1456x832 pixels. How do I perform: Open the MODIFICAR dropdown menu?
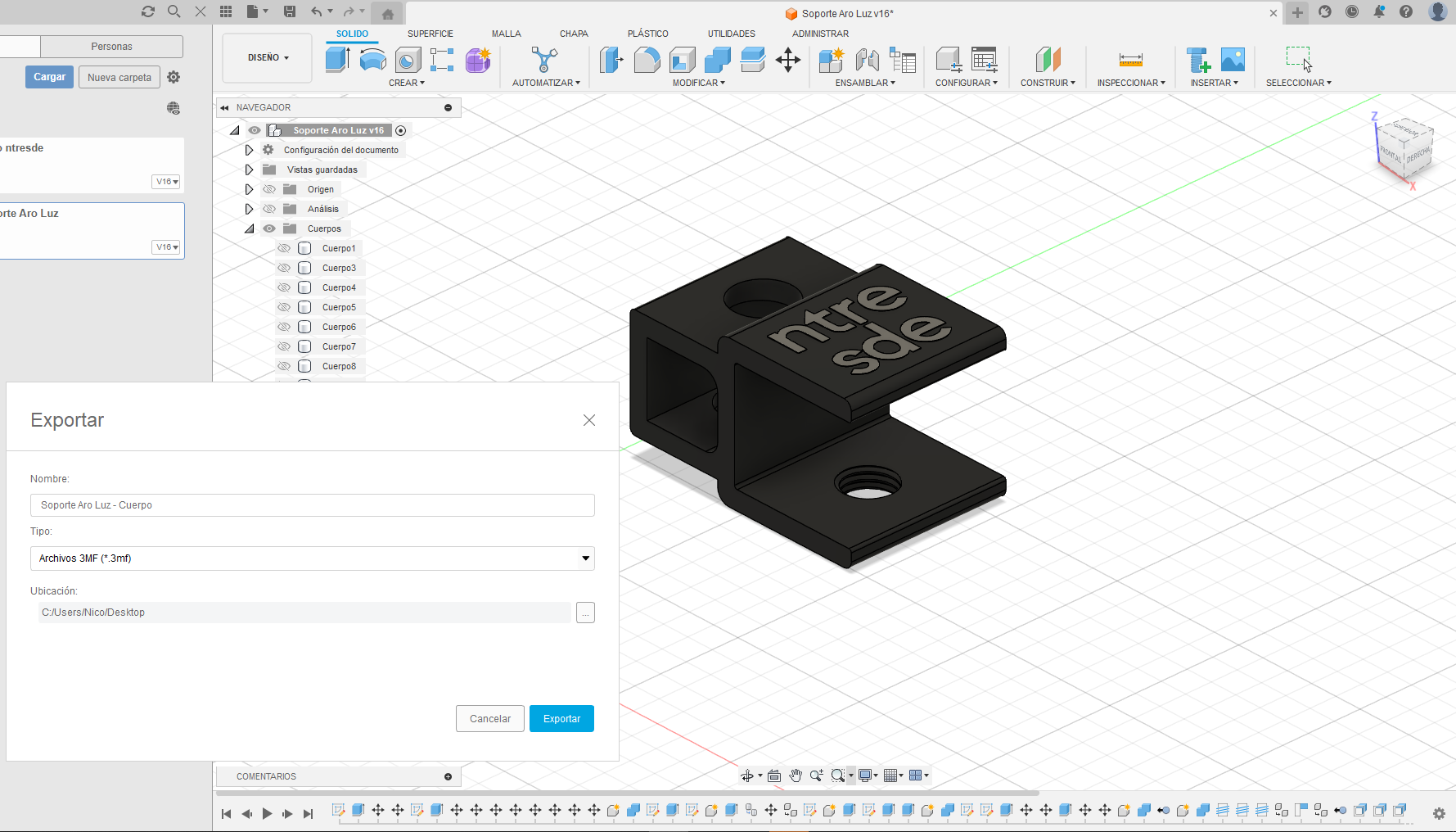[698, 83]
